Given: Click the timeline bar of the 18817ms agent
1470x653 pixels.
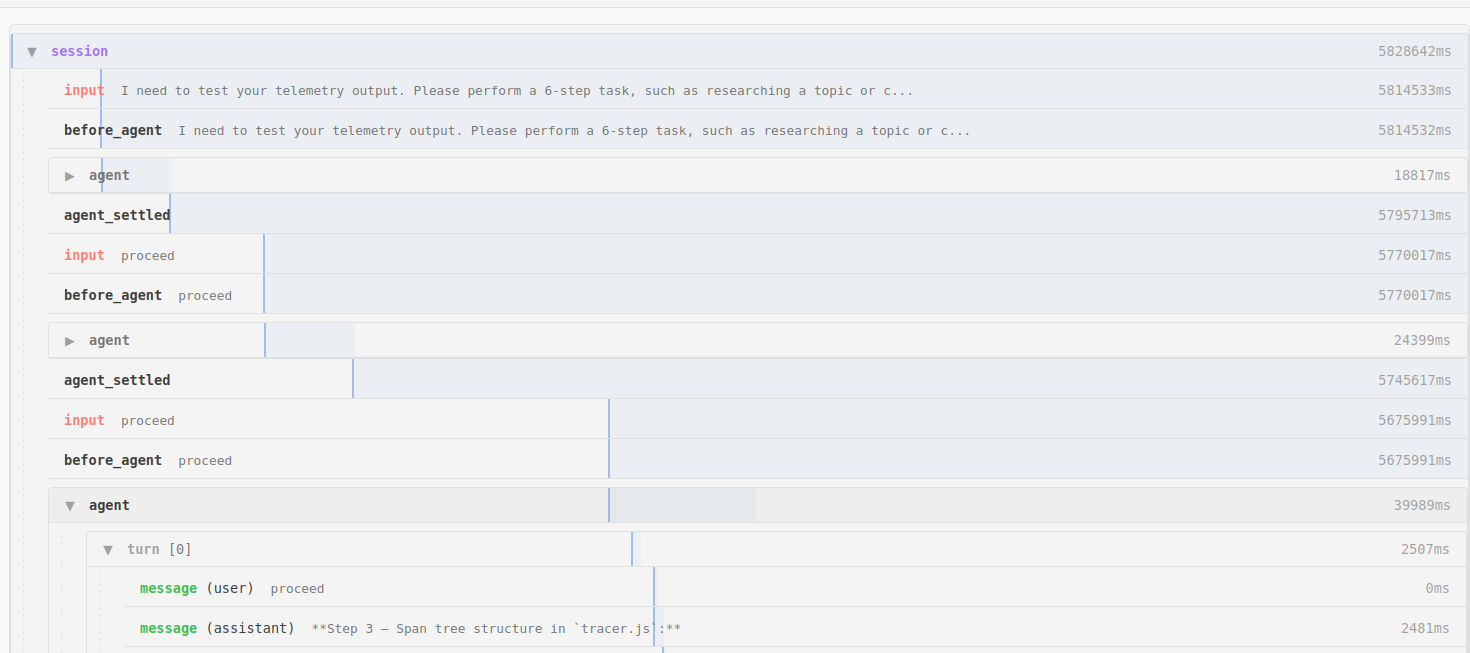Looking at the screenshot, I should (x=136, y=175).
